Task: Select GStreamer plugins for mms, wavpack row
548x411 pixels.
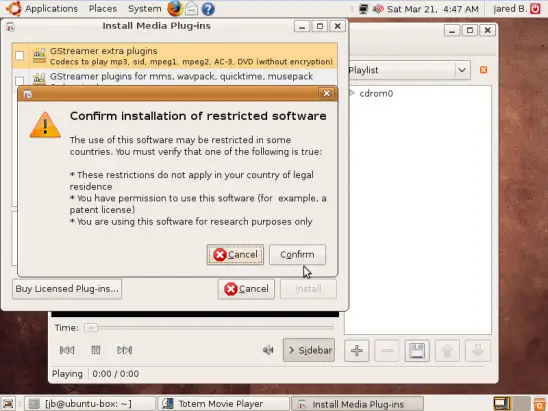Action: point(175,77)
